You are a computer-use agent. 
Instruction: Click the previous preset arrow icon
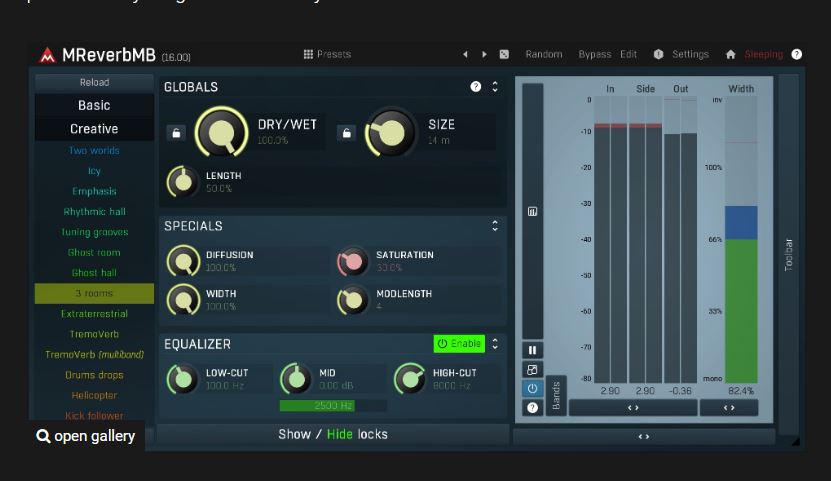tap(465, 54)
